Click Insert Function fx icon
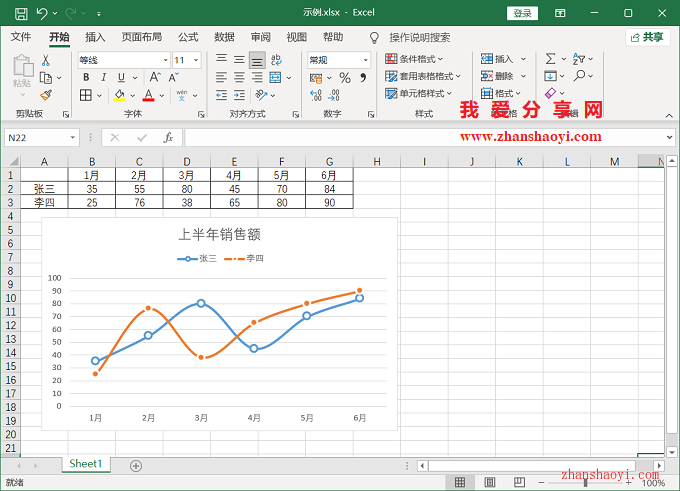The width and height of the screenshot is (680, 491). point(168,137)
